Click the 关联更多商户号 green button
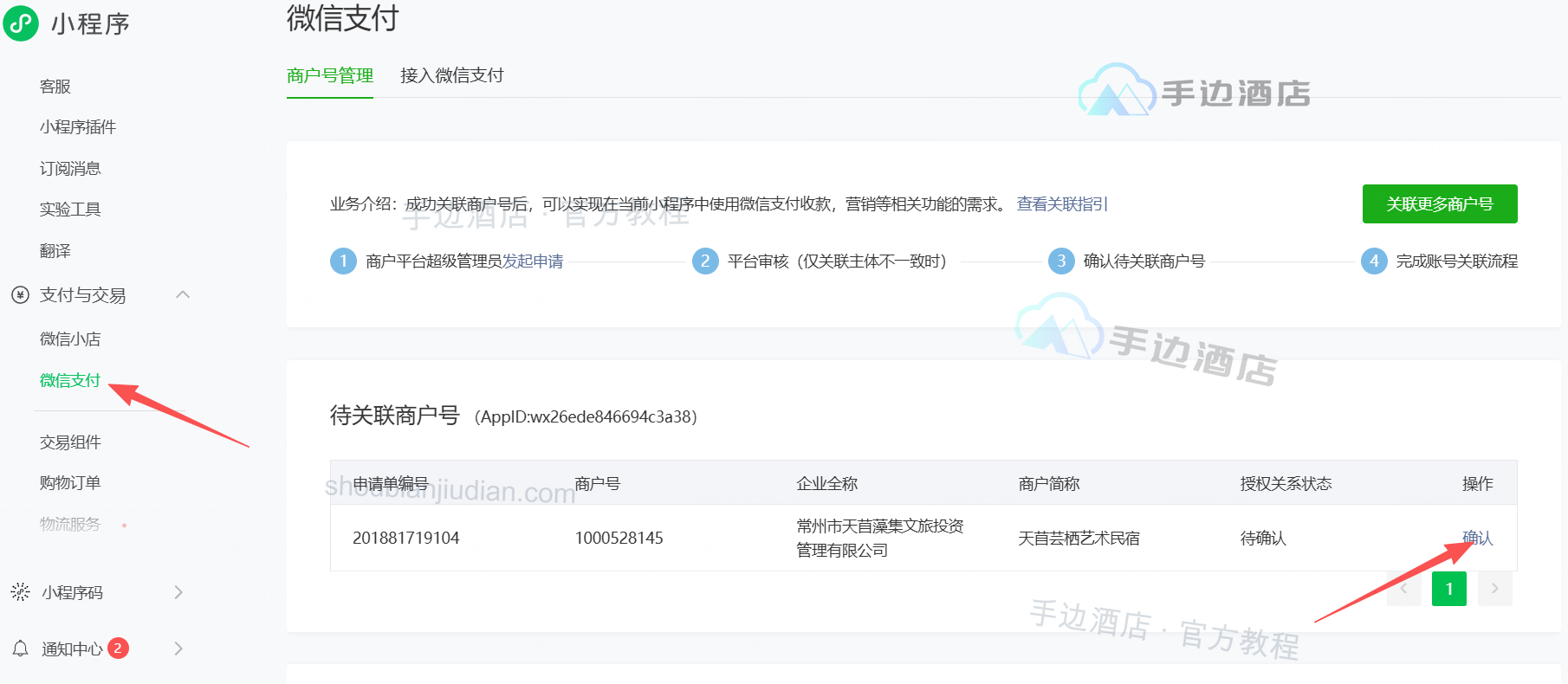Viewport: 1568px width, 684px height. [1440, 204]
